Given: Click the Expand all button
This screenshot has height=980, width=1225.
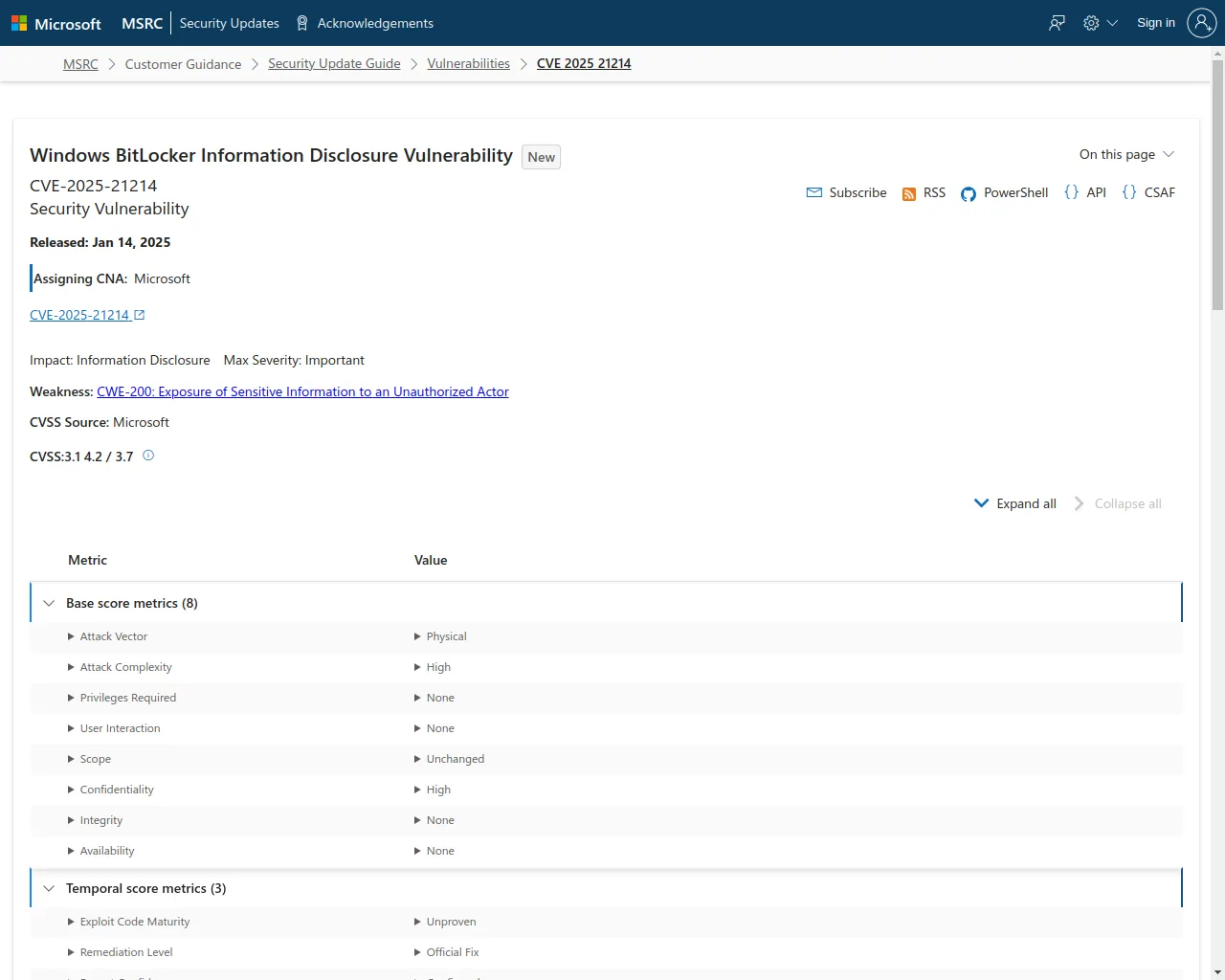Looking at the screenshot, I should click(1015, 503).
